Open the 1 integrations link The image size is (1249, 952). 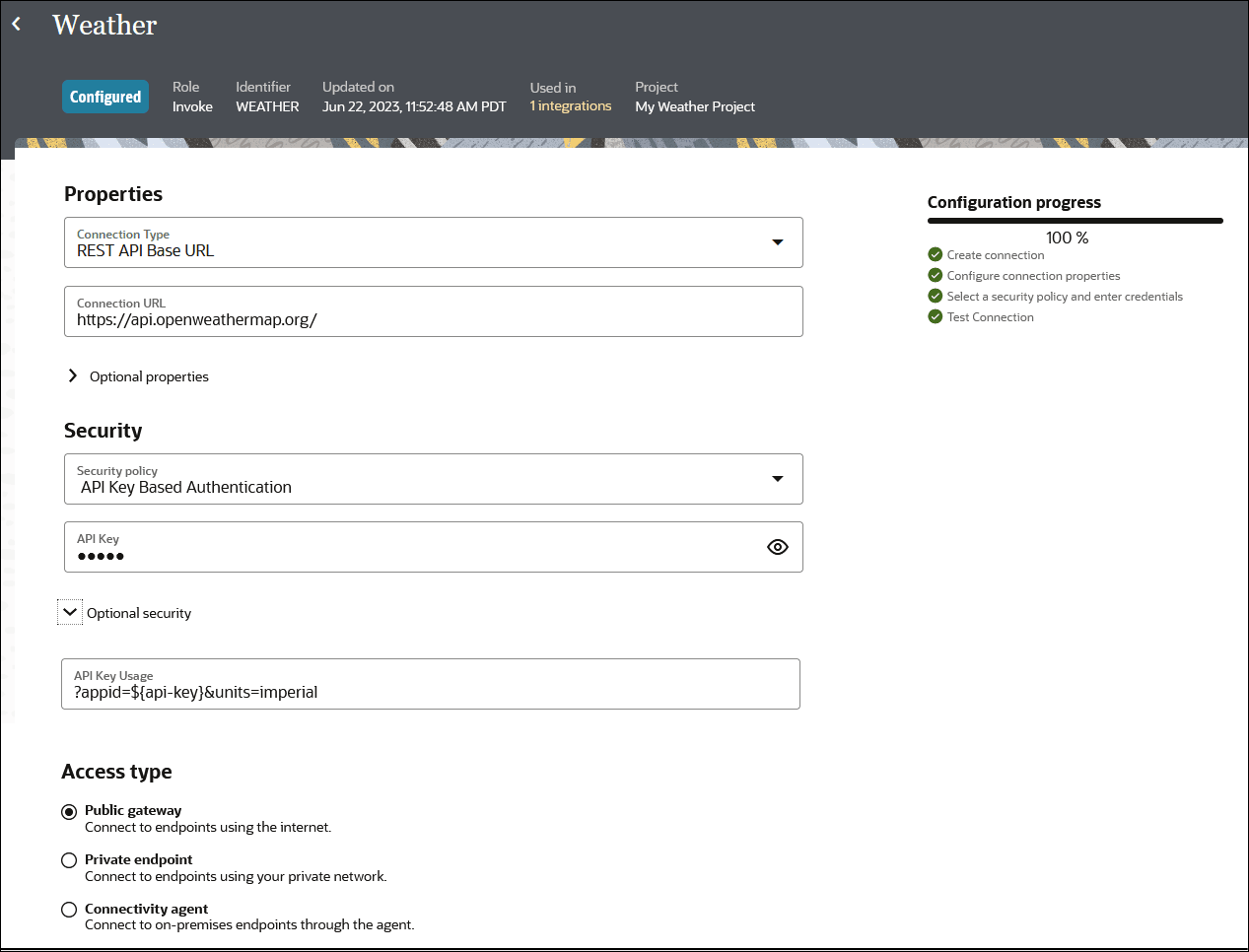point(571,106)
